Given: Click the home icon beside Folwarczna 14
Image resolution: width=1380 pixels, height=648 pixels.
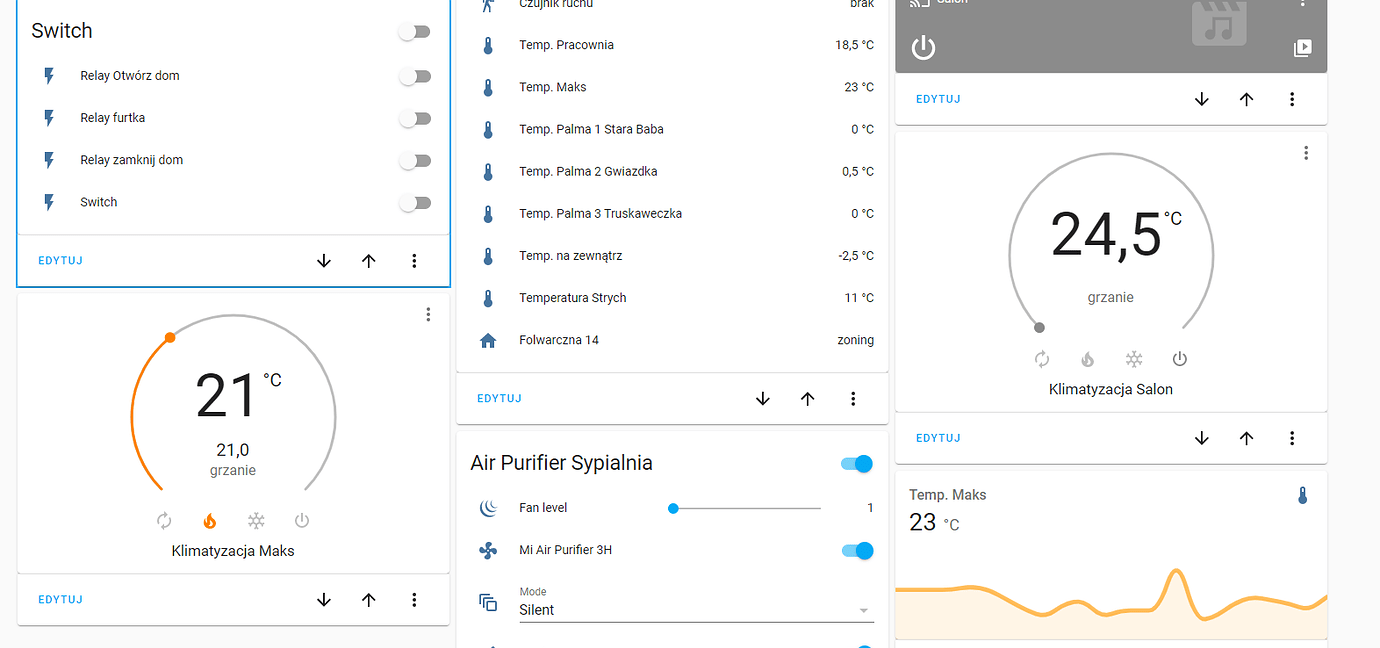Looking at the screenshot, I should pos(487,339).
